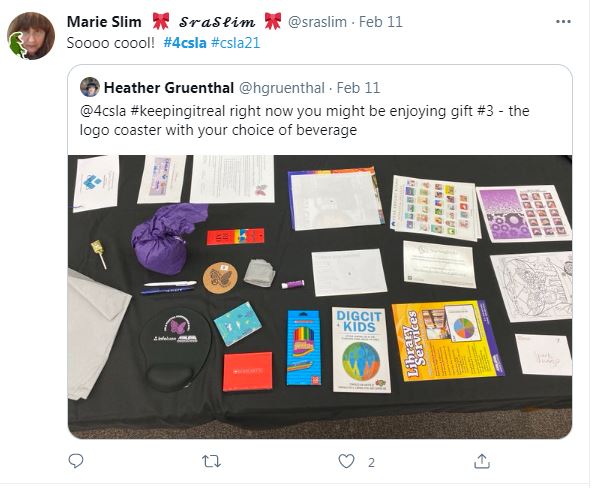Open the share tweet icon
This screenshot has height=488, width=605.
tap(482, 461)
